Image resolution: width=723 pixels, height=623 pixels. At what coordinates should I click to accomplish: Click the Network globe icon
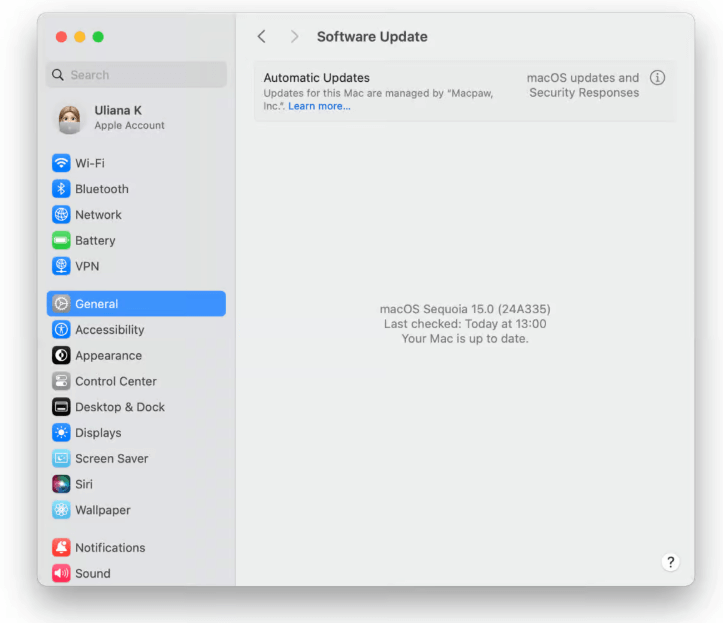pyautogui.click(x=61, y=214)
